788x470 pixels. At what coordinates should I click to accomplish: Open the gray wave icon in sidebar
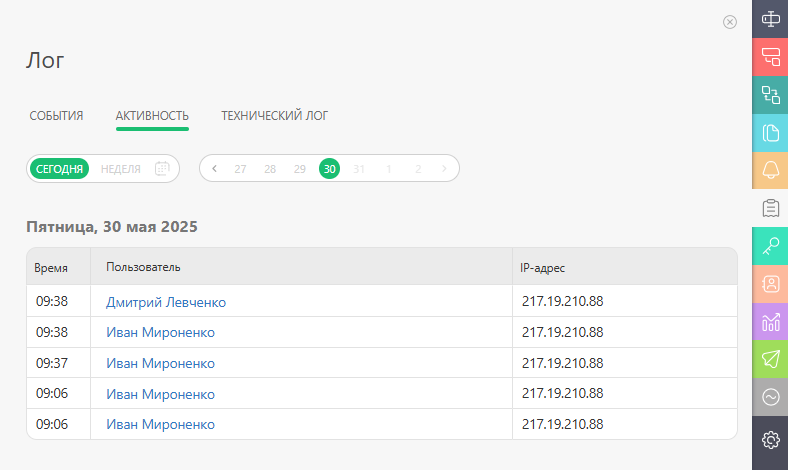tap(770, 397)
